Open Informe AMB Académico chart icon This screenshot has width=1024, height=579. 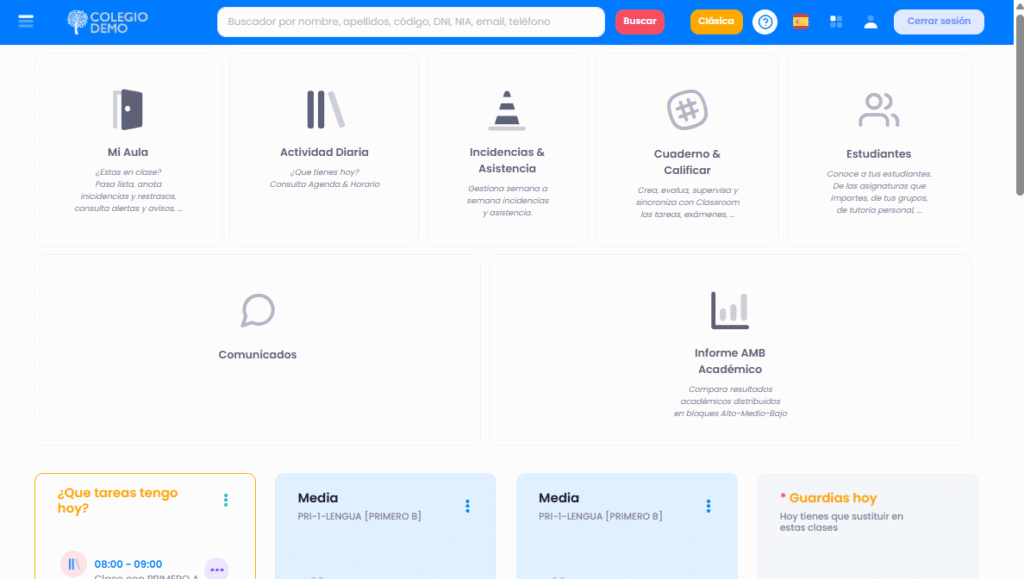pos(730,310)
